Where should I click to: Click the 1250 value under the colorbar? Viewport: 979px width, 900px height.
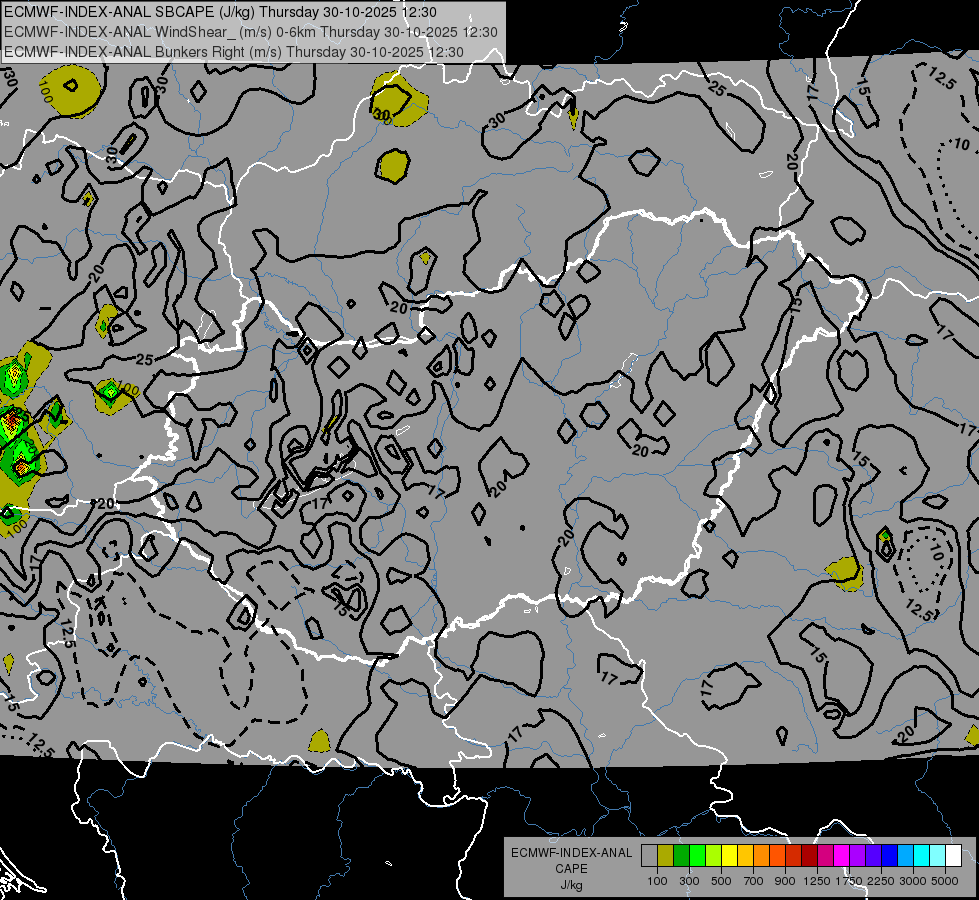(817, 881)
